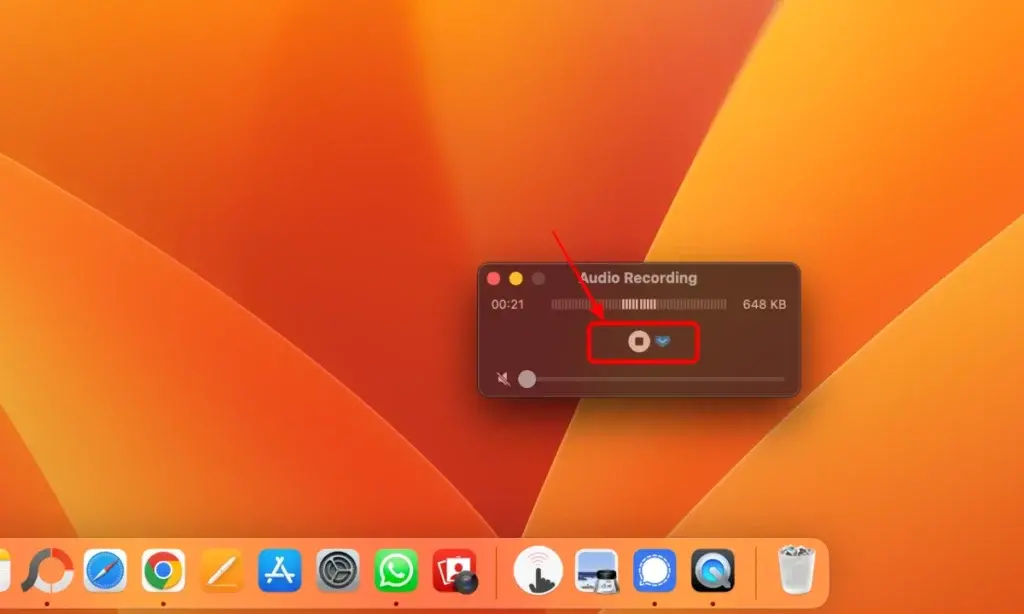The width and height of the screenshot is (1024, 614).
Task: Switch to WhatsApp in the Dock
Action: (x=396, y=571)
